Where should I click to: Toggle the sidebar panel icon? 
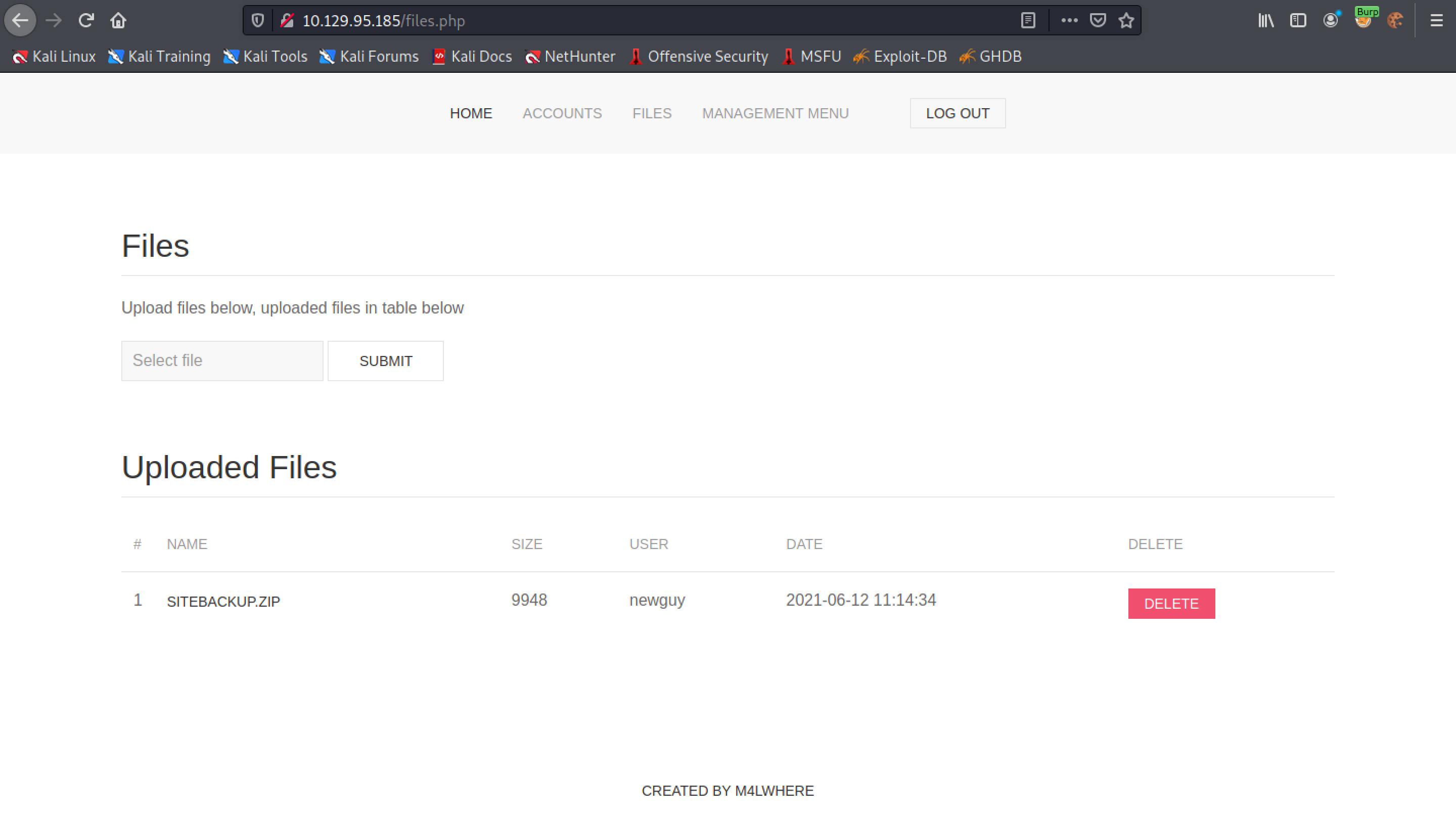tap(1298, 20)
